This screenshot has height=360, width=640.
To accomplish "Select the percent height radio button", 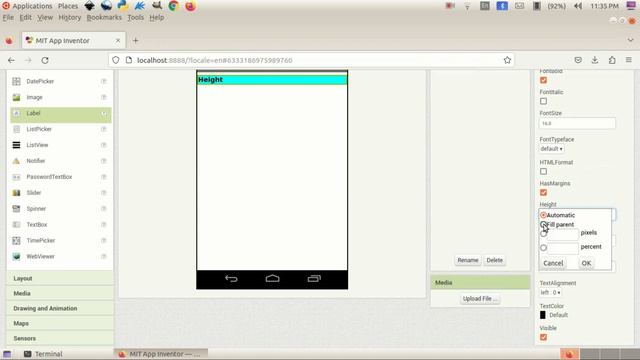I will 543,247.
